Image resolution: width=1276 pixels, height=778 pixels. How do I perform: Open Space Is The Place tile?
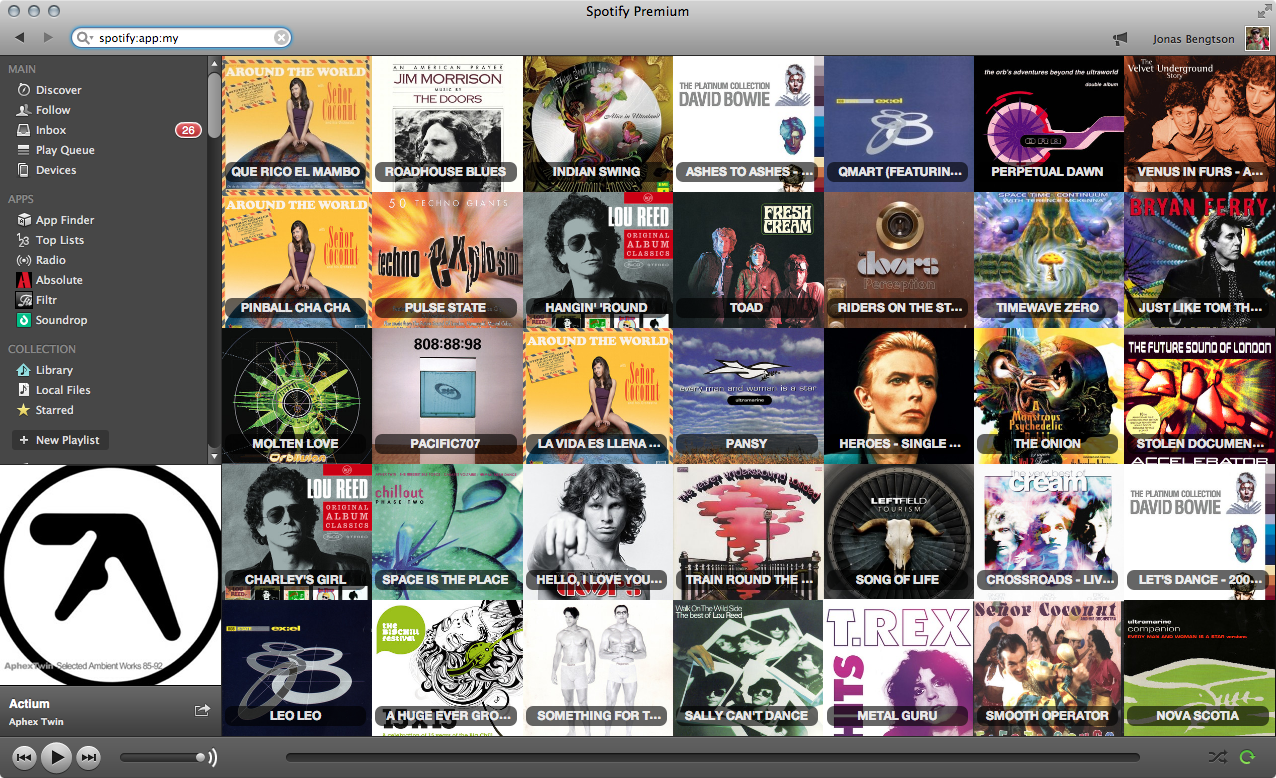click(446, 531)
